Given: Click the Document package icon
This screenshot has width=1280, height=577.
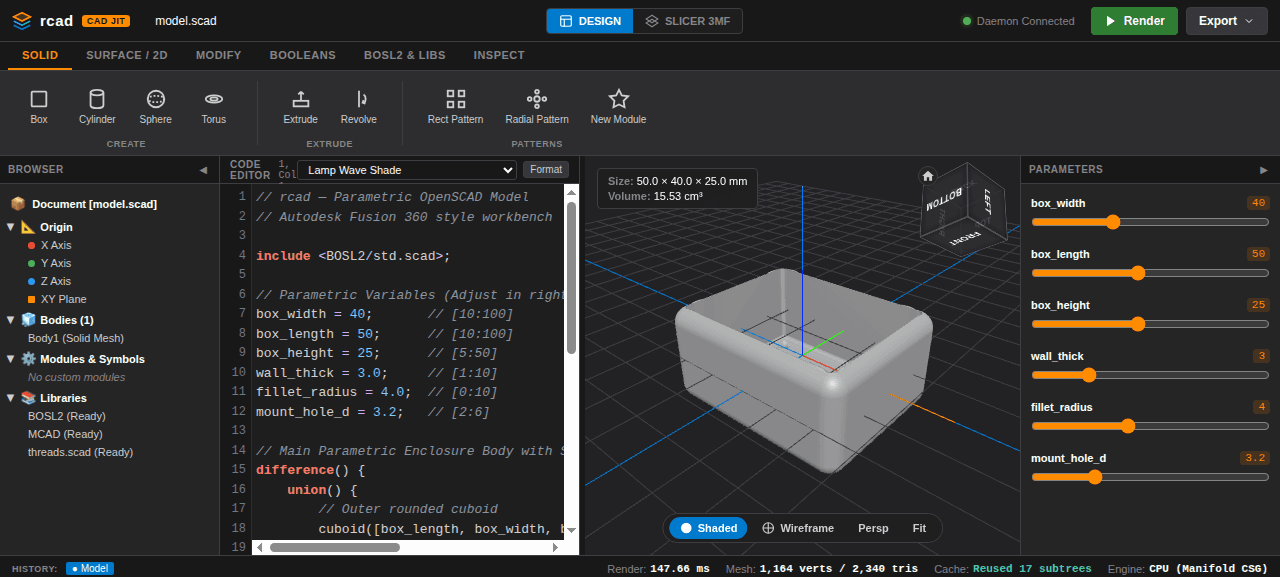Looking at the screenshot, I should 18,203.
